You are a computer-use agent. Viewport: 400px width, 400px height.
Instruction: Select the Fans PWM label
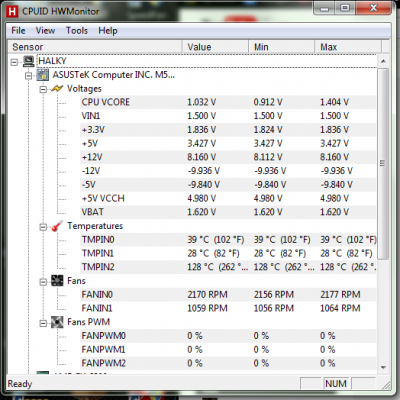pos(88,322)
